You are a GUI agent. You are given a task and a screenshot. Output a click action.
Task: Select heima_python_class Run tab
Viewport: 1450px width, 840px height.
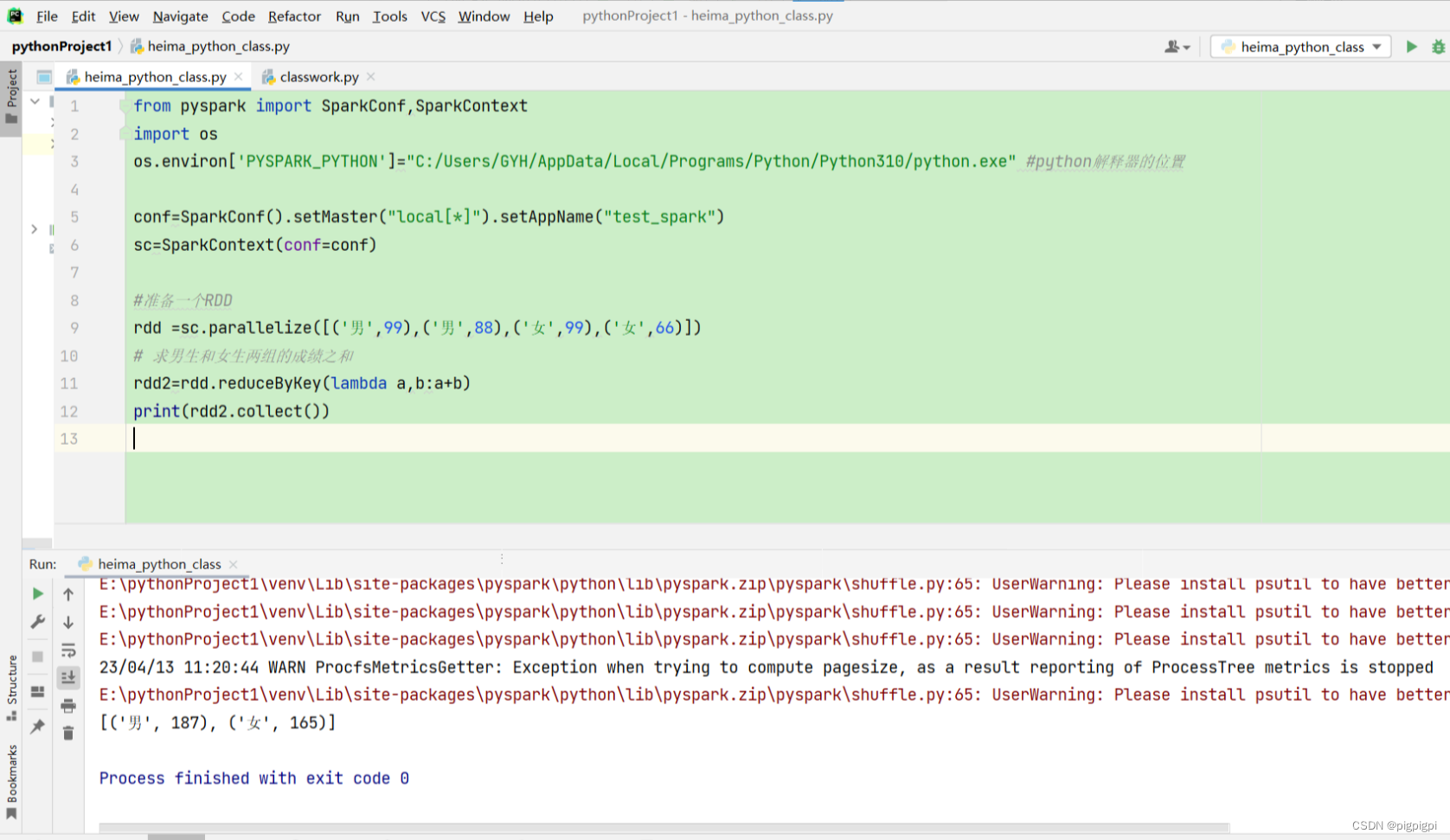(158, 564)
